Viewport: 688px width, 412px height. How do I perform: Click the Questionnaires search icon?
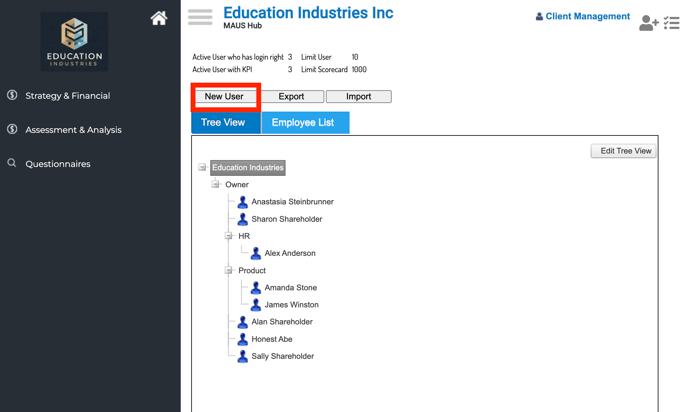[x=12, y=163]
